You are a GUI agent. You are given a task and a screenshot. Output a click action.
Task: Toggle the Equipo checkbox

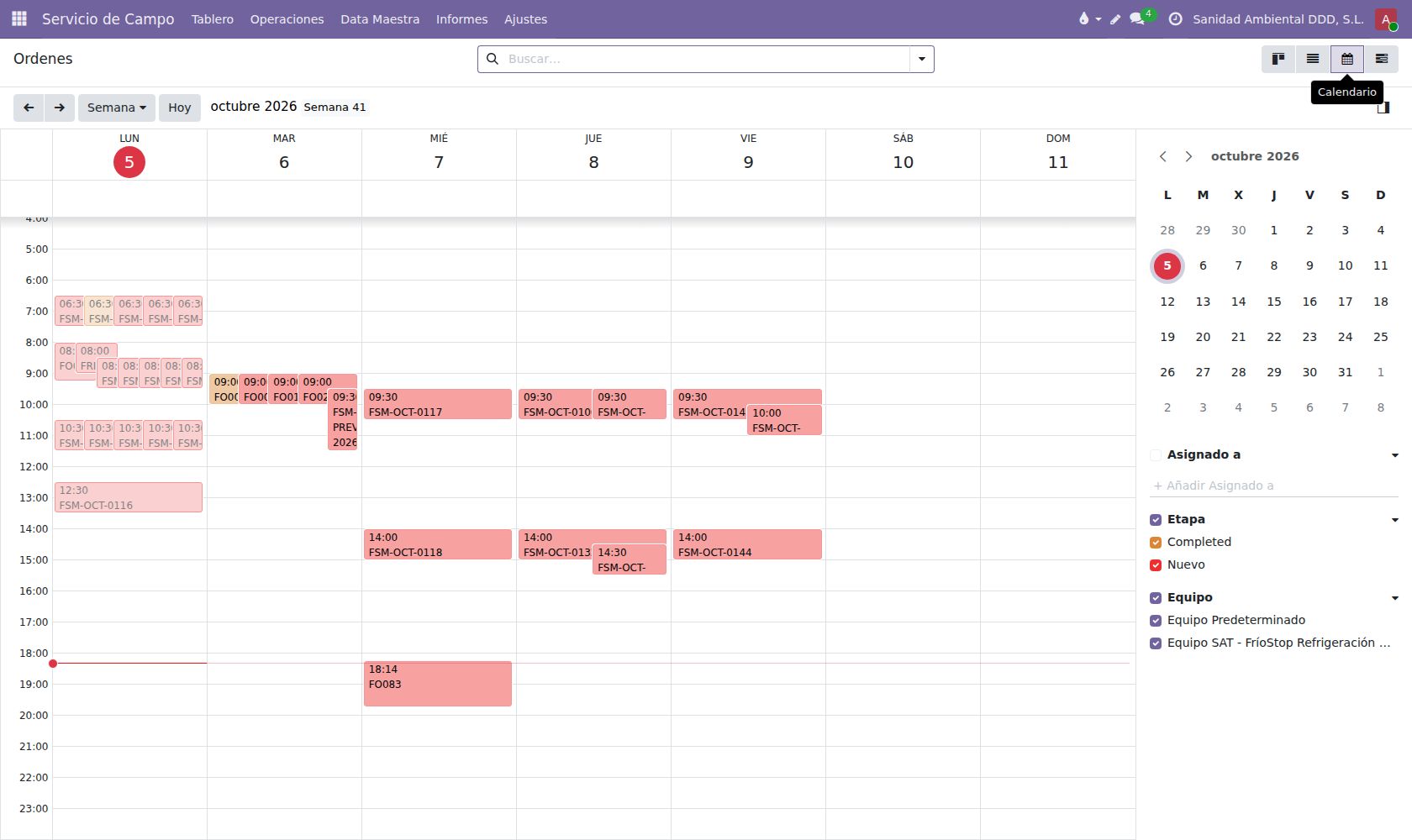(1156, 598)
